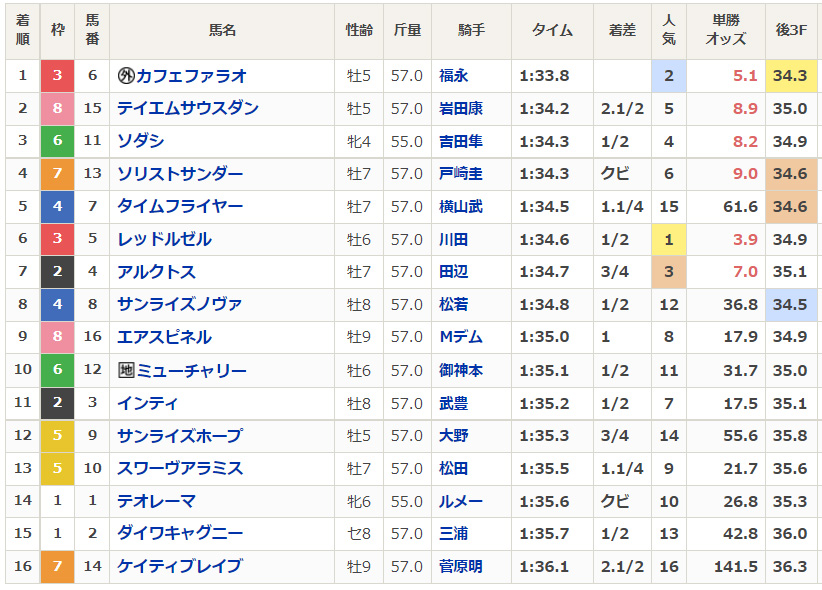Click the blue highlighted 34.5 cell
The width and height of the screenshot is (822, 590).
tap(792, 304)
